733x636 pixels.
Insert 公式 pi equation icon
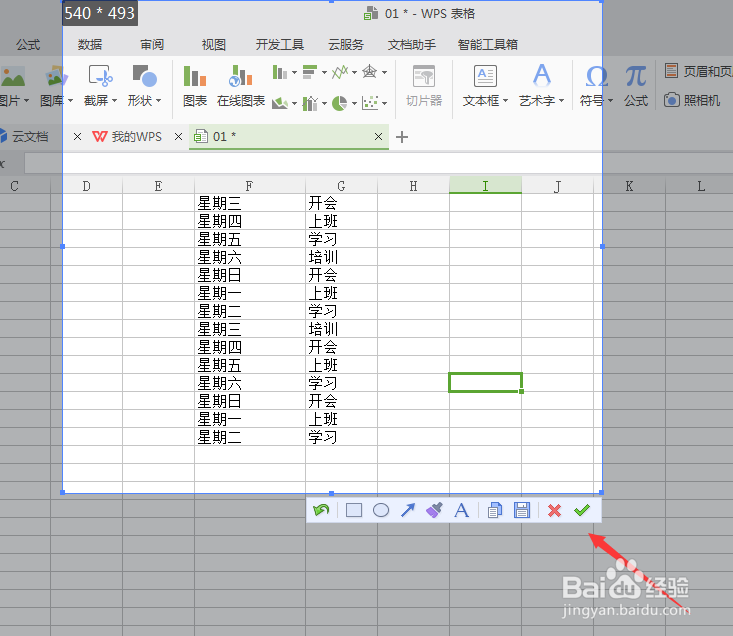(x=636, y=76)
